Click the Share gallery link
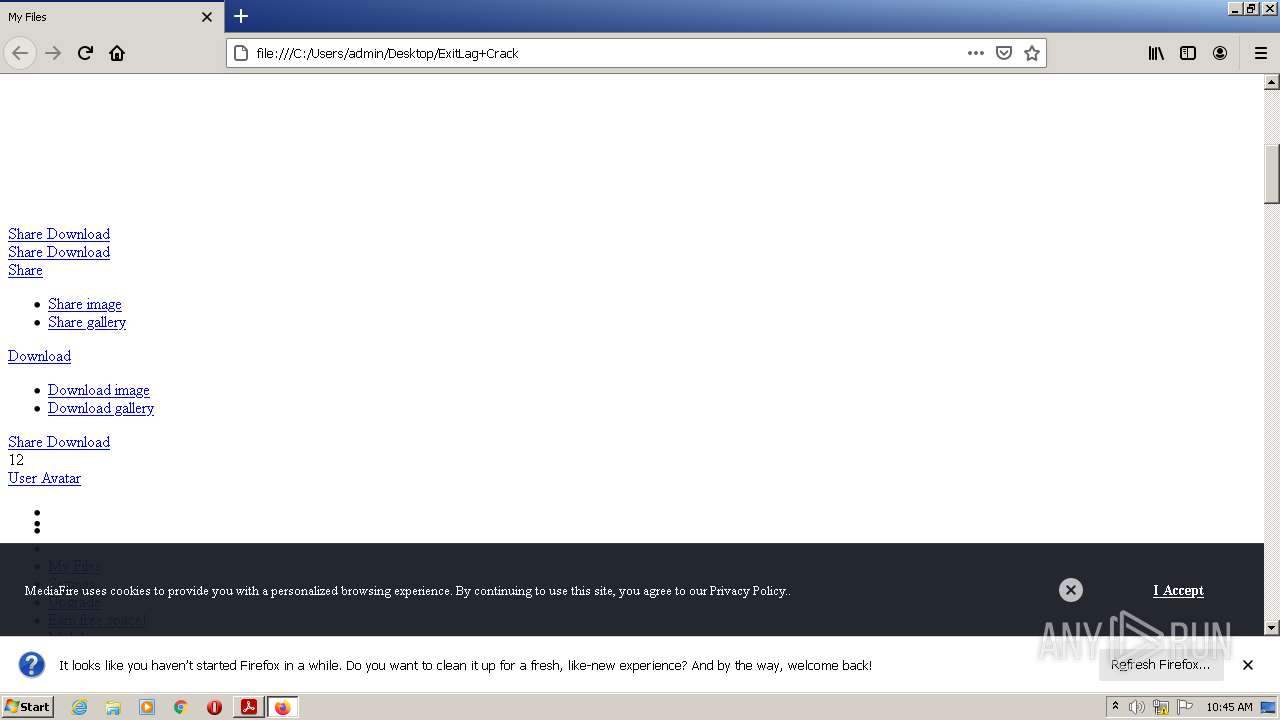 pyautogui.click(x=87, y=322)
